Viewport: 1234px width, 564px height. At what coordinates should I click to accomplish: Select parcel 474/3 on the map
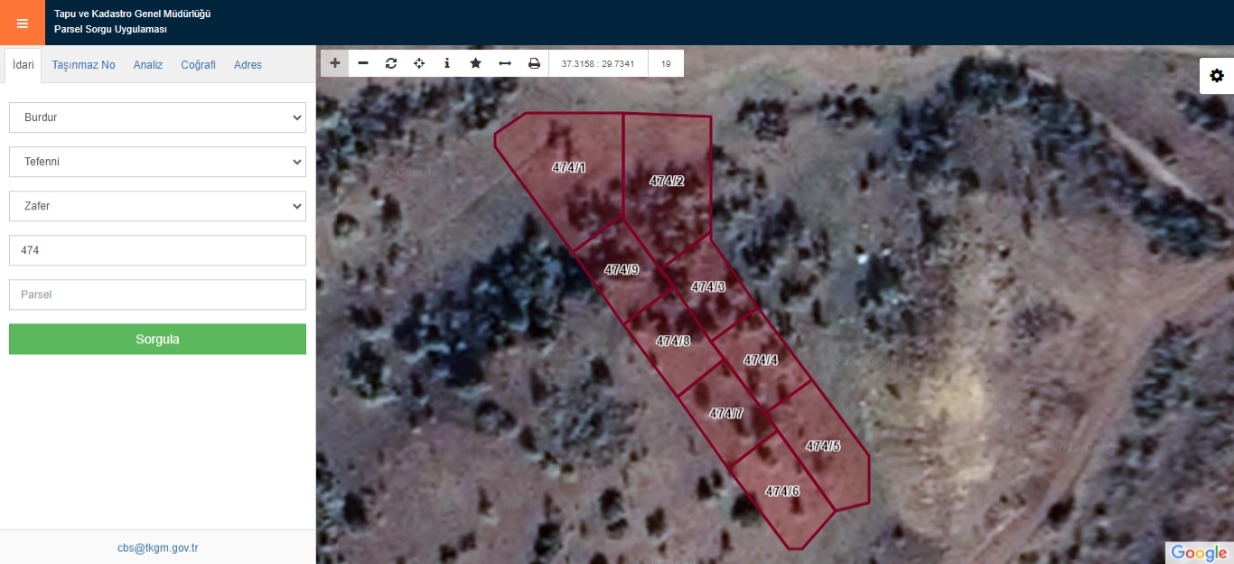pyautogui.click(x=708, y=287)
